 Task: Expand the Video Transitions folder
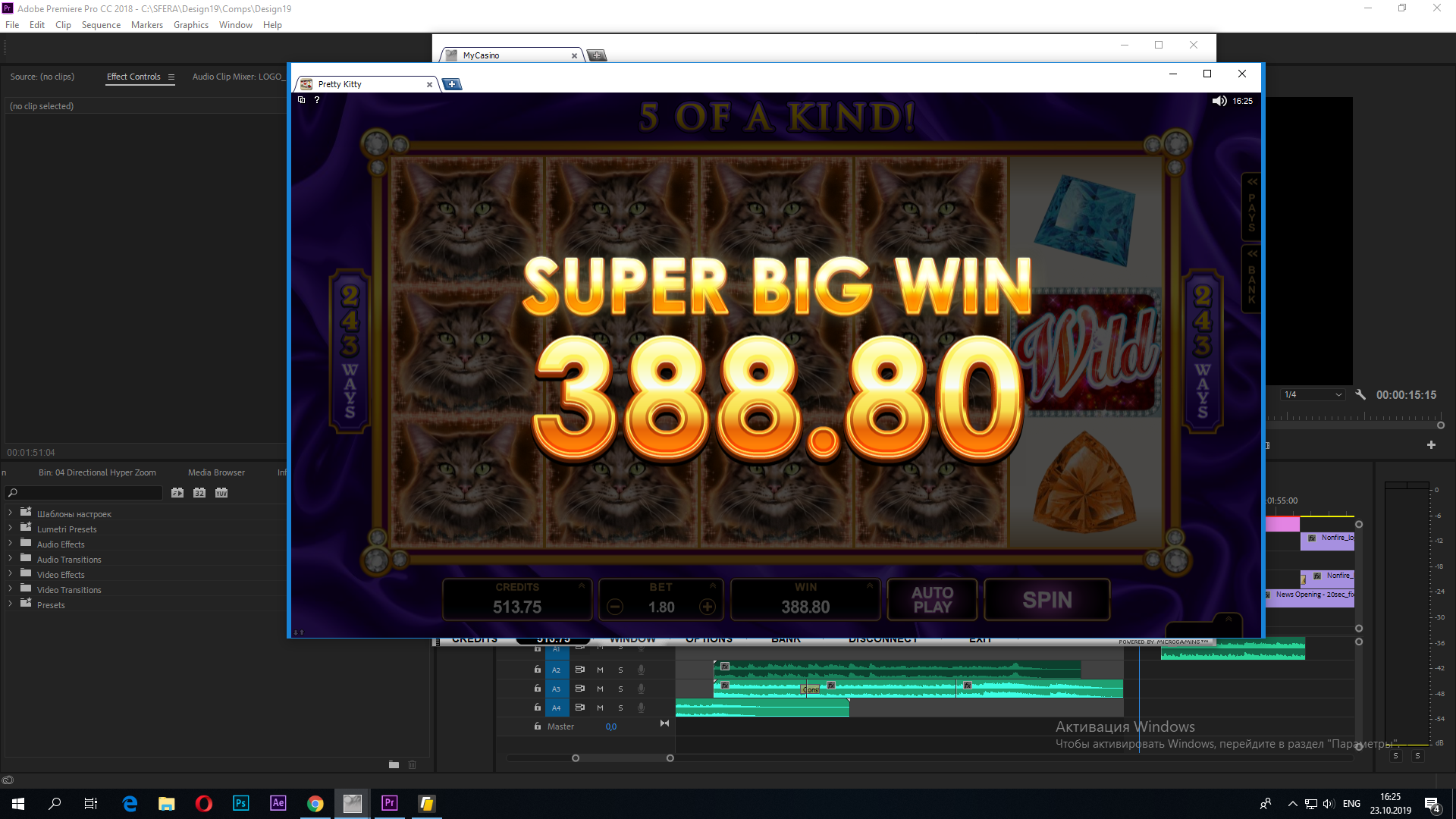point(10,589)
